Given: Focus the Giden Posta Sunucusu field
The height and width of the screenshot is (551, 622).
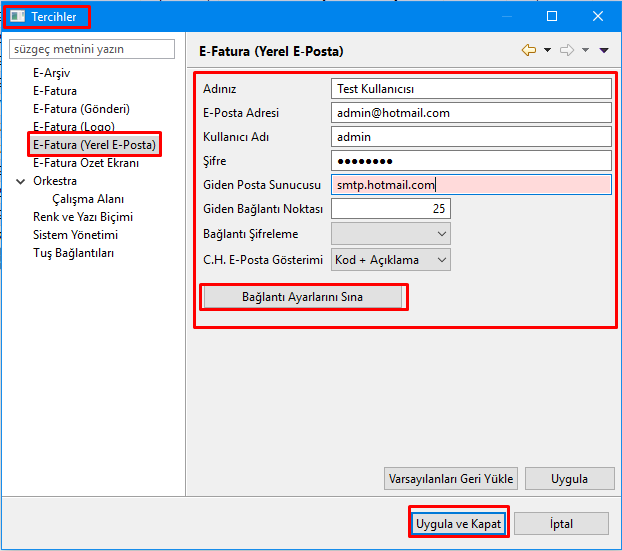Looking at the screenshot, I should (470, 185).
